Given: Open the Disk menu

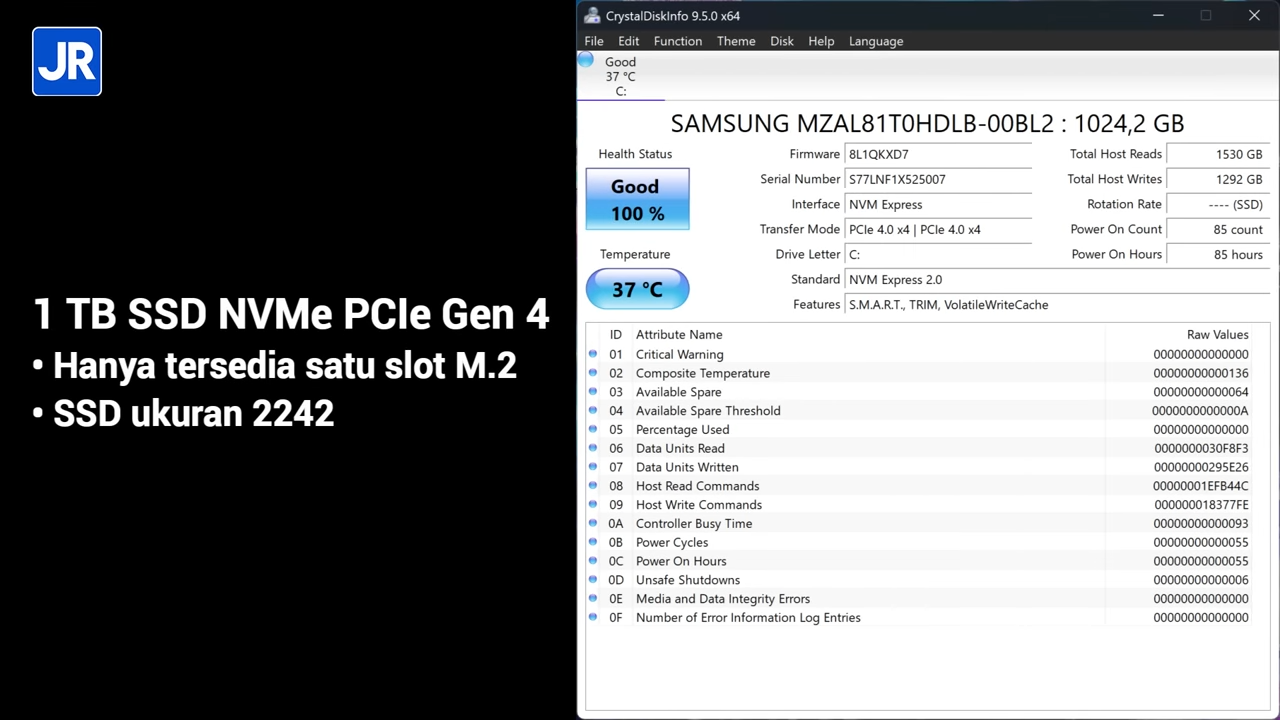Looking at the screenshot, I should (781, 41).
